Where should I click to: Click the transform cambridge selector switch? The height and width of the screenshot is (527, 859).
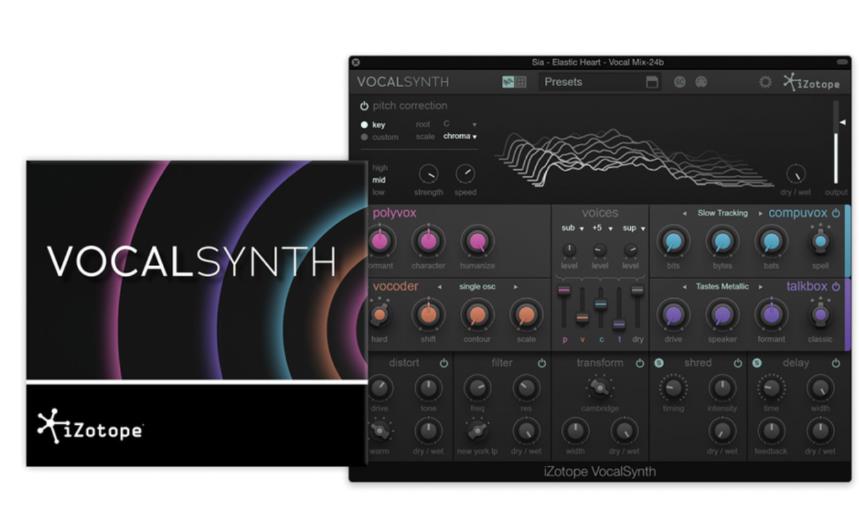pos(599,388)
